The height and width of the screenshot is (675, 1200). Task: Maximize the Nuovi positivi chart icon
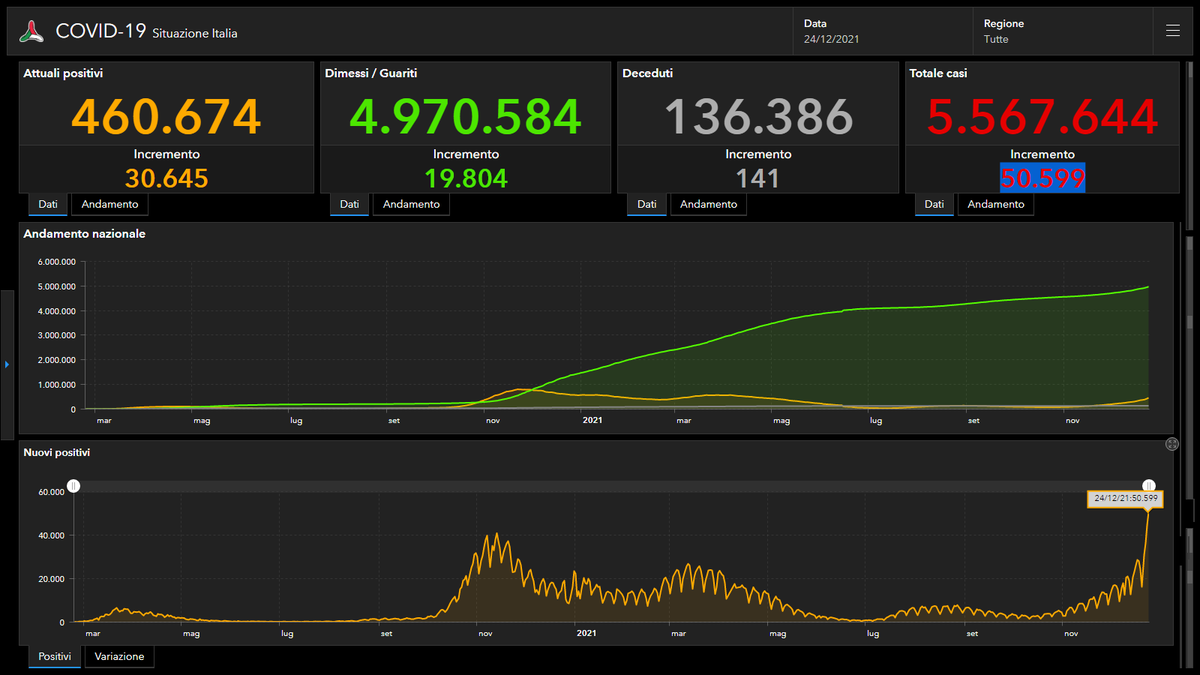click(1172, 444)
